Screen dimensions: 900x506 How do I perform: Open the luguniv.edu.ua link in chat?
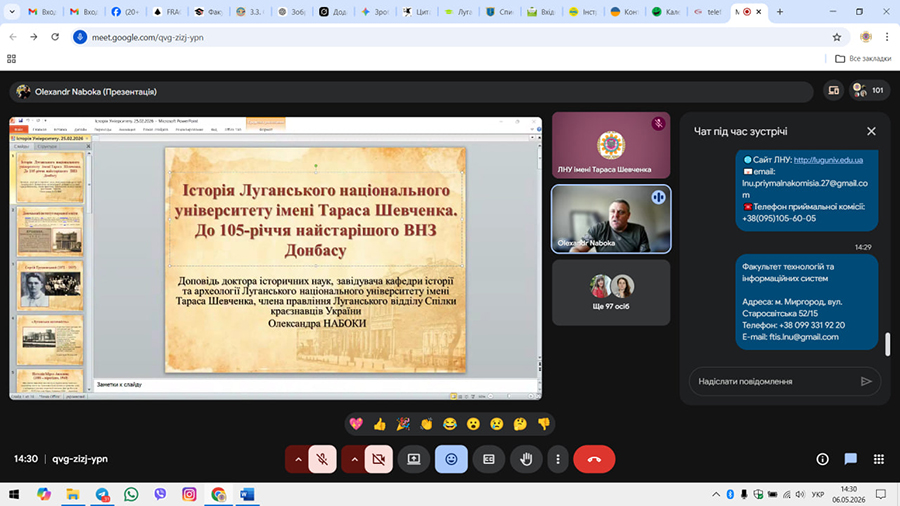click(828, 160)
